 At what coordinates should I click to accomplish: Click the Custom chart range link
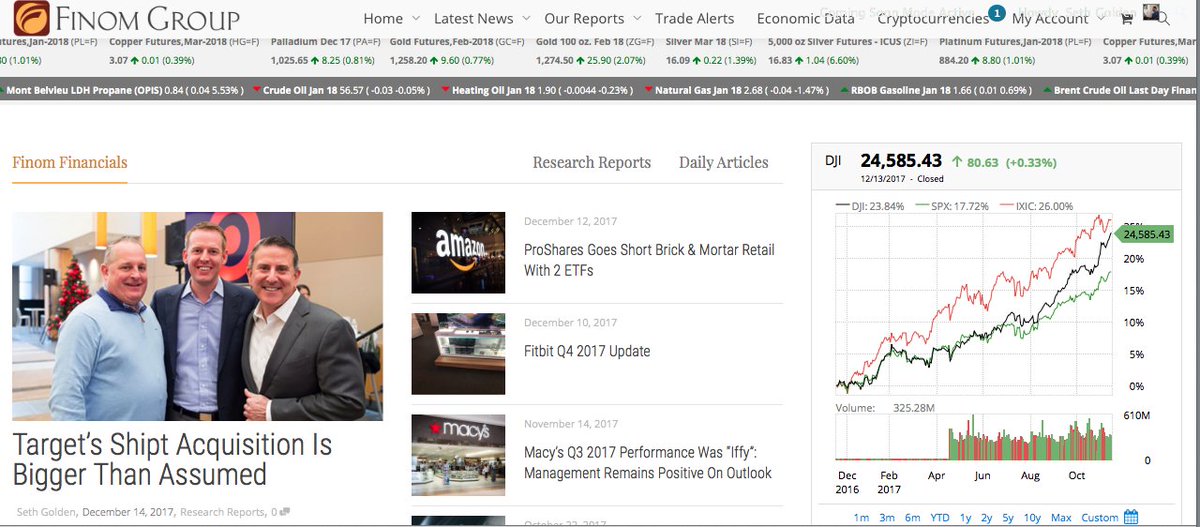1100,518
